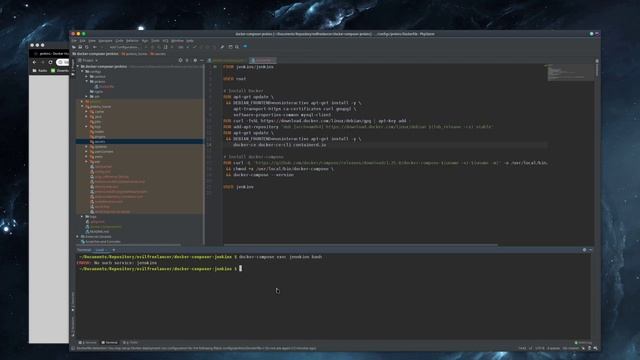Click the Radio bookmark in browser window
The width and height of the screenshot is (640, 360).
pos(40,71)
